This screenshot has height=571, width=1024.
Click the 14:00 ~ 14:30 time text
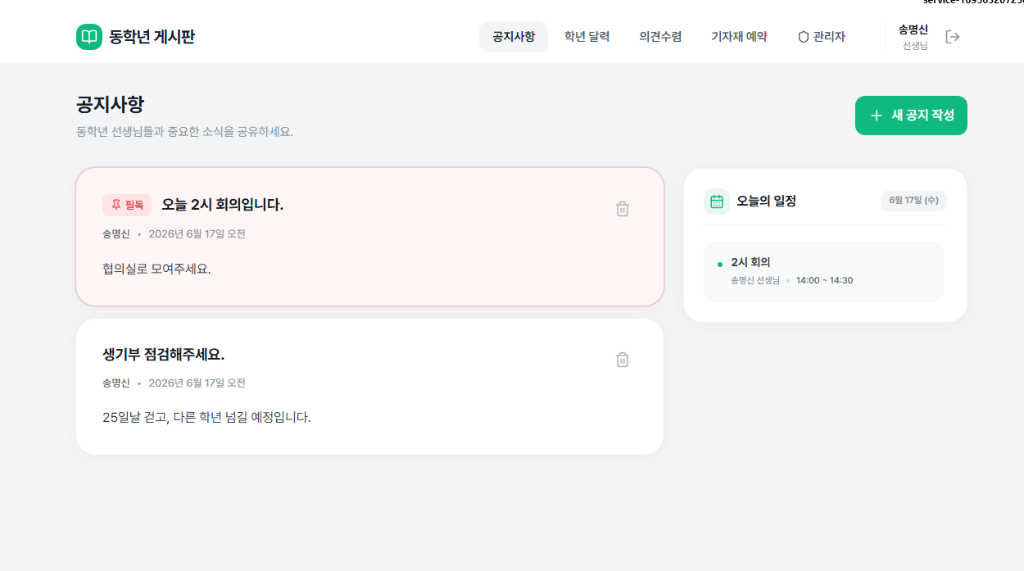point(824,280)
